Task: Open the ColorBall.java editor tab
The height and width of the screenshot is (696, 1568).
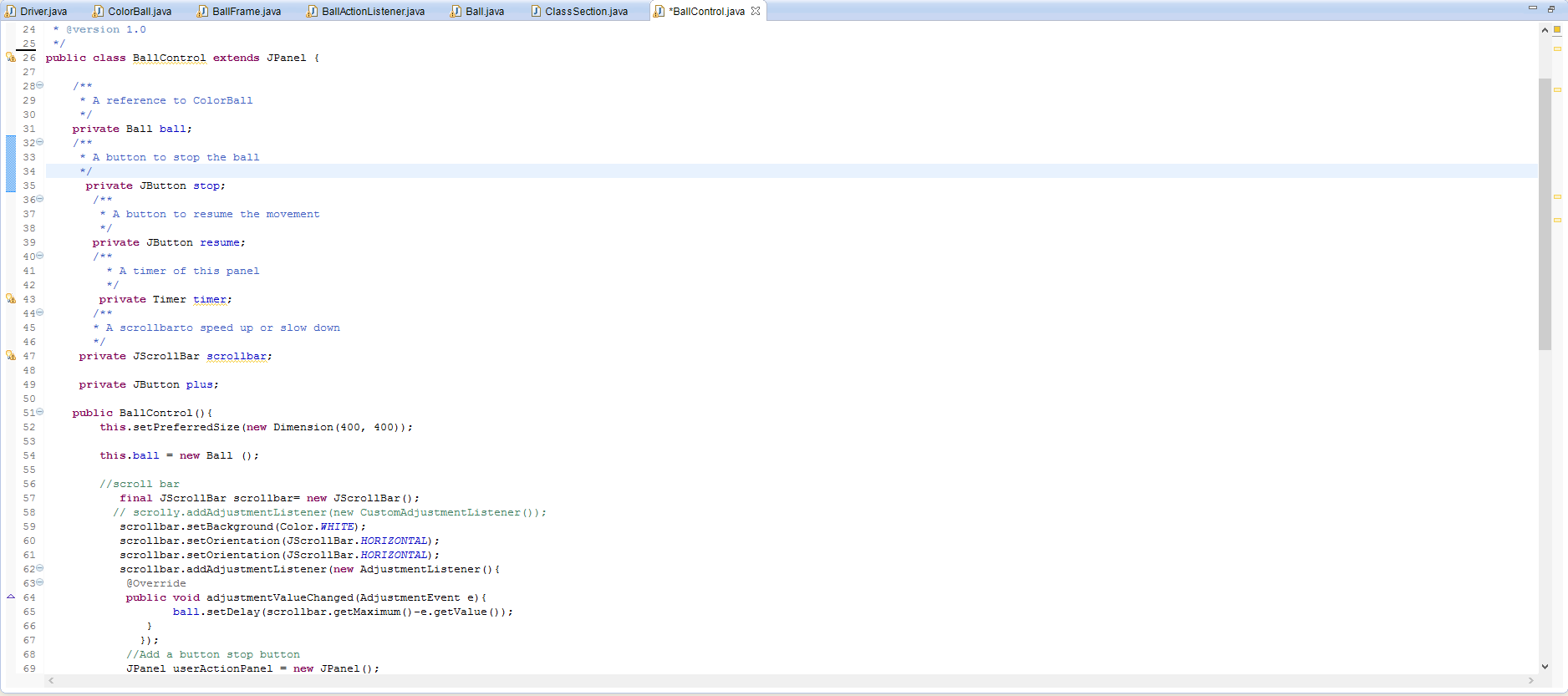Action: (133, 11)
